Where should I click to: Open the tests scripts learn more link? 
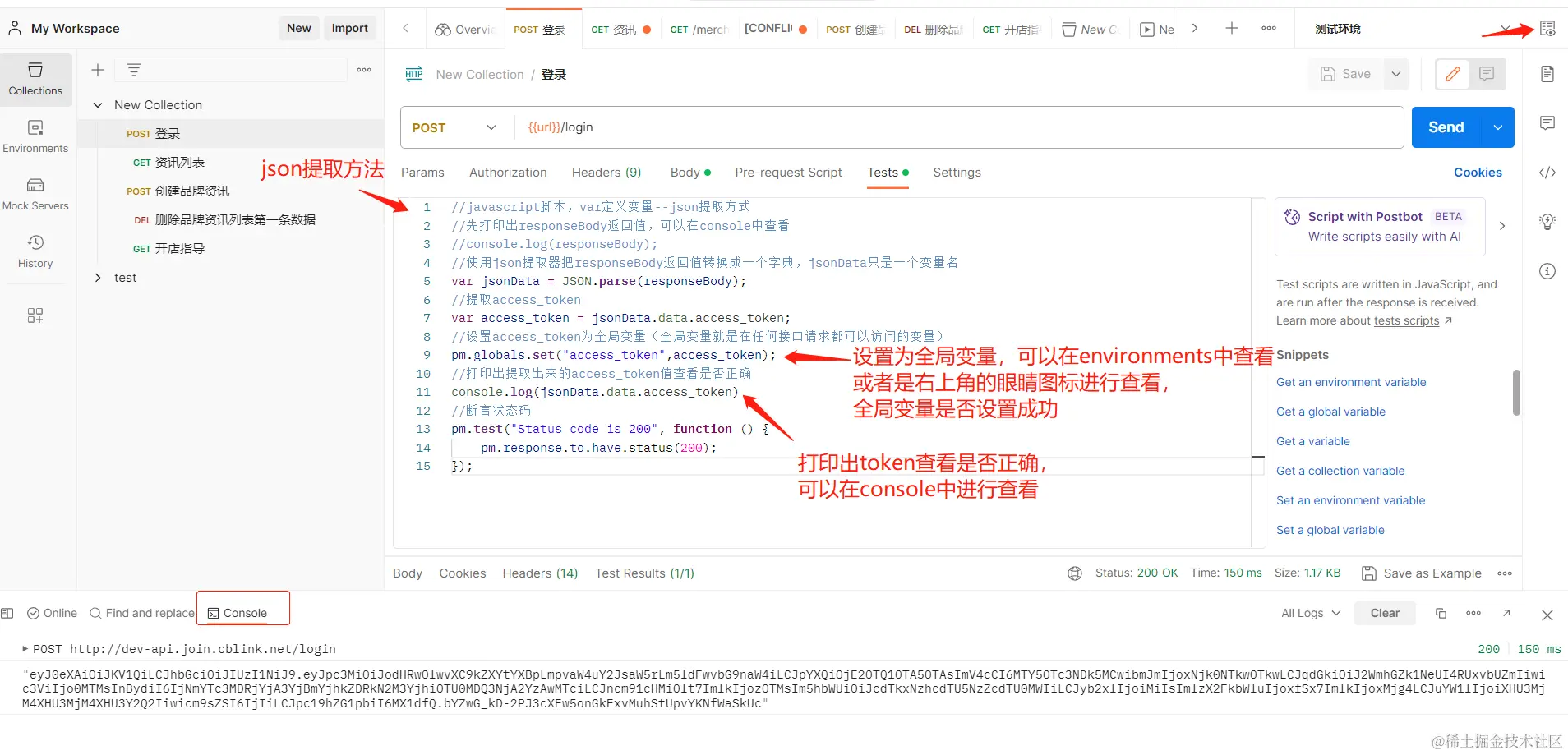point(1406,320)
